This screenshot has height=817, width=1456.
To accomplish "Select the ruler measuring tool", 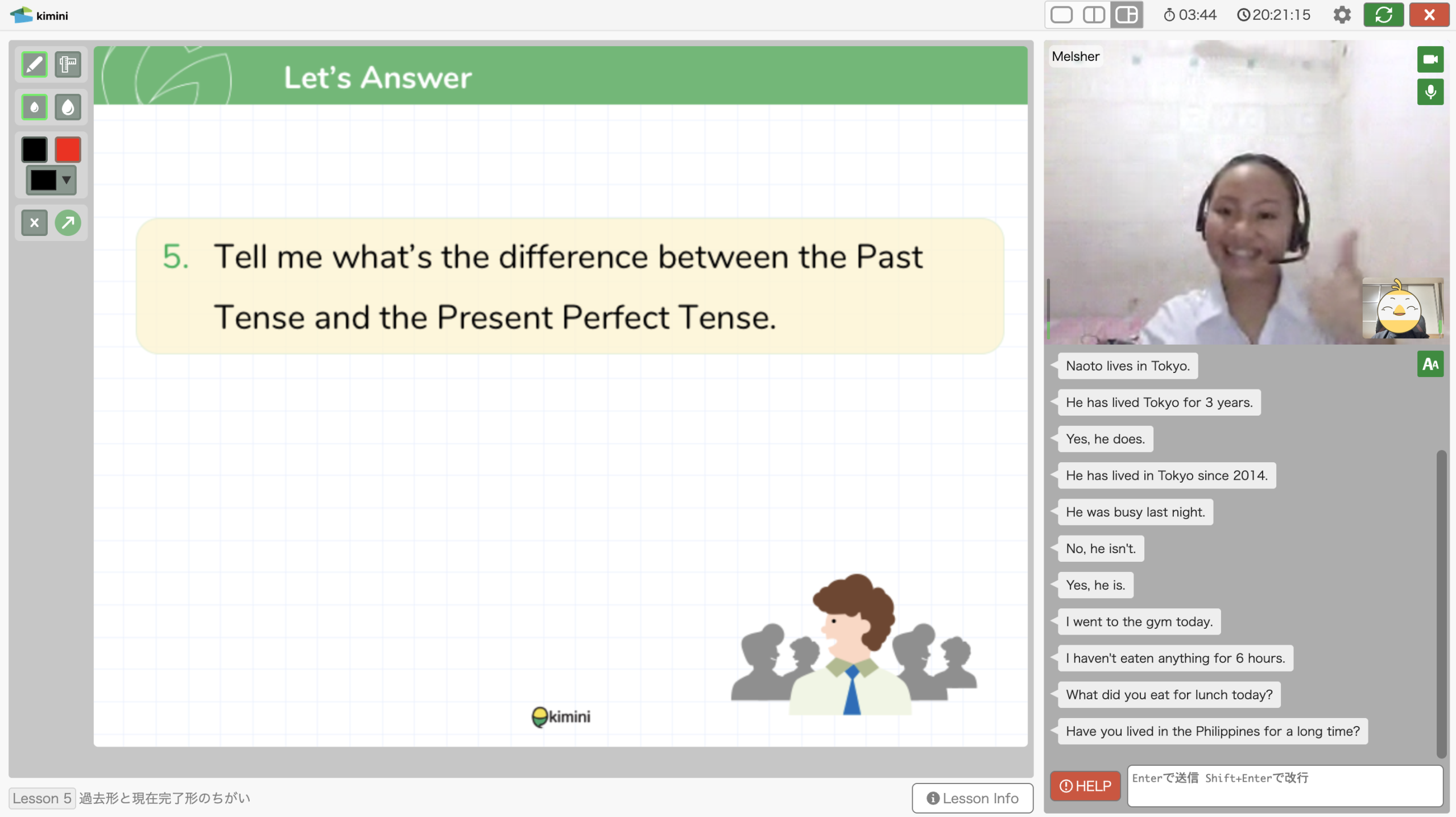I will (68, 64).
